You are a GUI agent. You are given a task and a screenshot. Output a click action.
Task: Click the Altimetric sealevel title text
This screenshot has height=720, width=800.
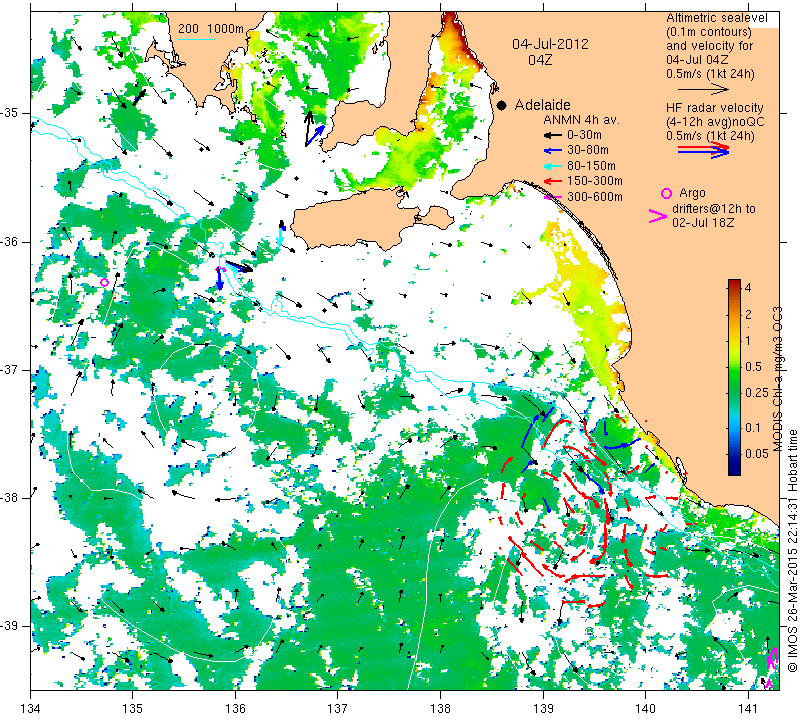(716, 18)
